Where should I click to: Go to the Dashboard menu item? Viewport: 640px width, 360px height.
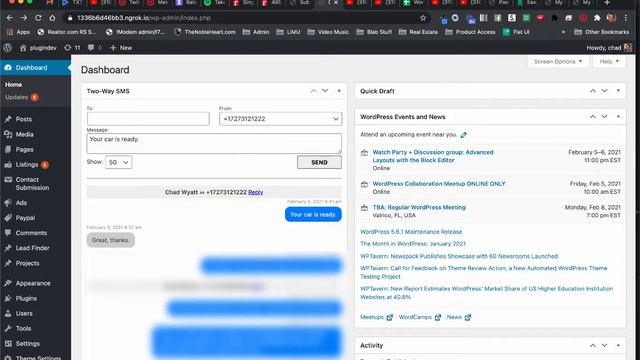coord(36,68)
